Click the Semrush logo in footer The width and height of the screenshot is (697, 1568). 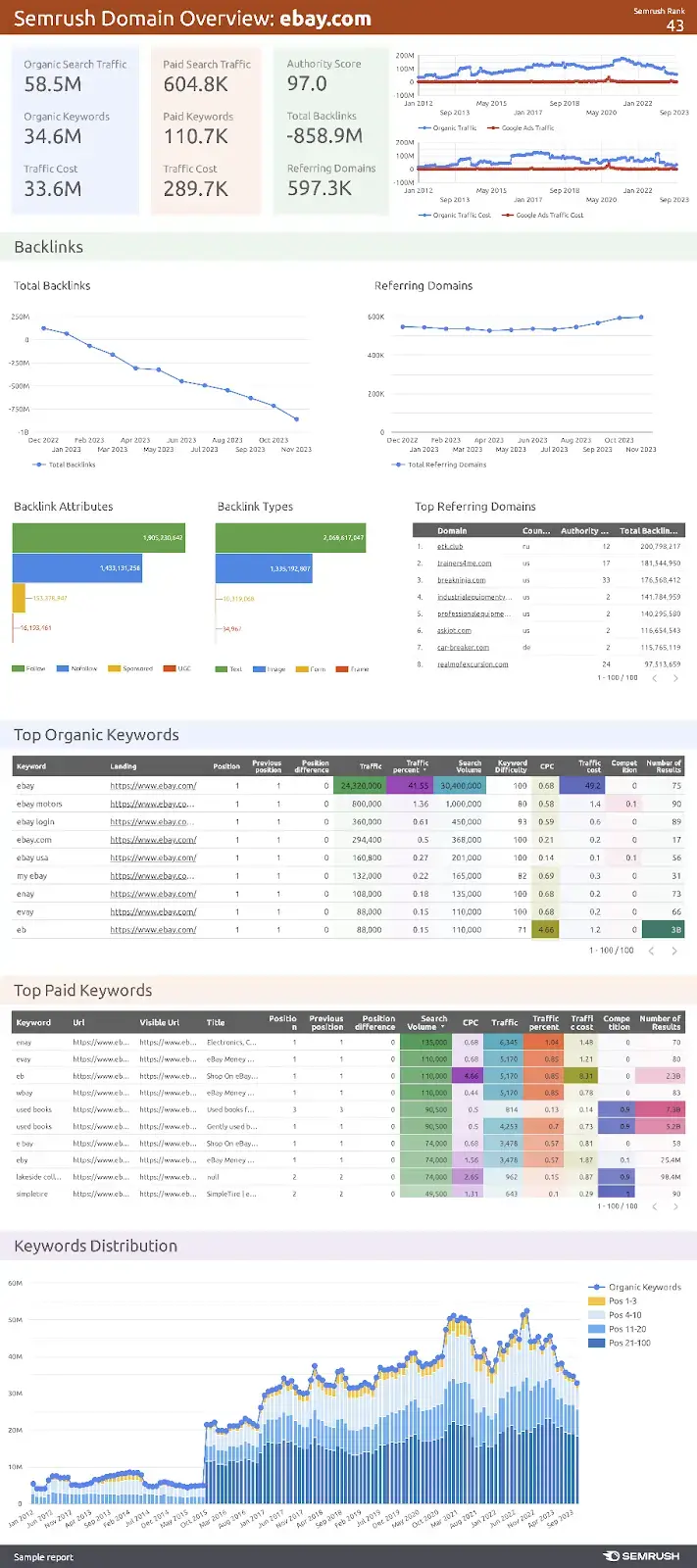641,1556
